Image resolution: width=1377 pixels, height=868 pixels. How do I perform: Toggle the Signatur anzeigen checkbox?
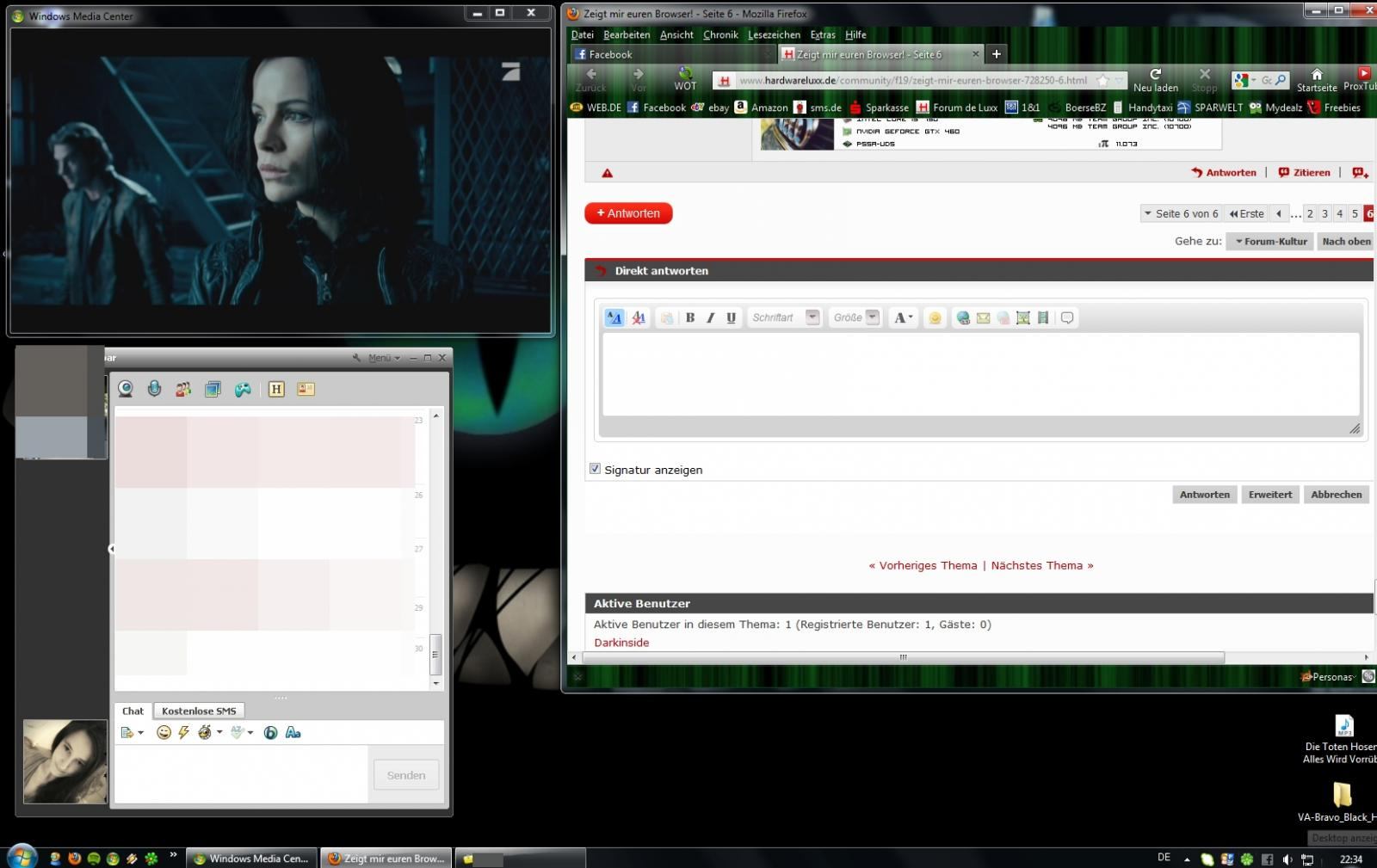595,469
